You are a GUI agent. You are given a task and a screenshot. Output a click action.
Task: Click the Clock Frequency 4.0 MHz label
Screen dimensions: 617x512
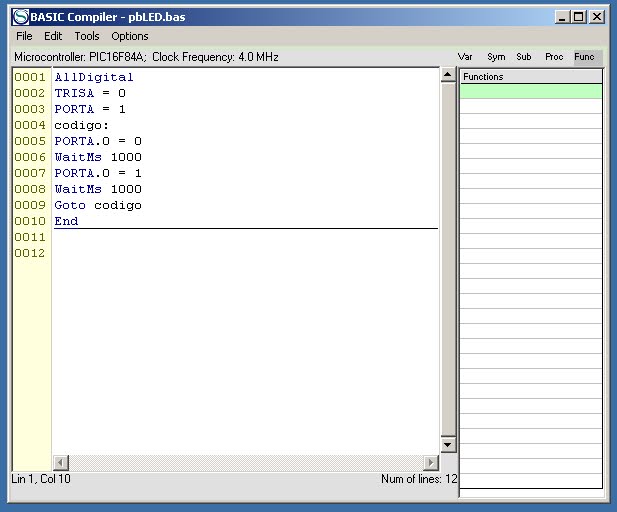[215, 57]
